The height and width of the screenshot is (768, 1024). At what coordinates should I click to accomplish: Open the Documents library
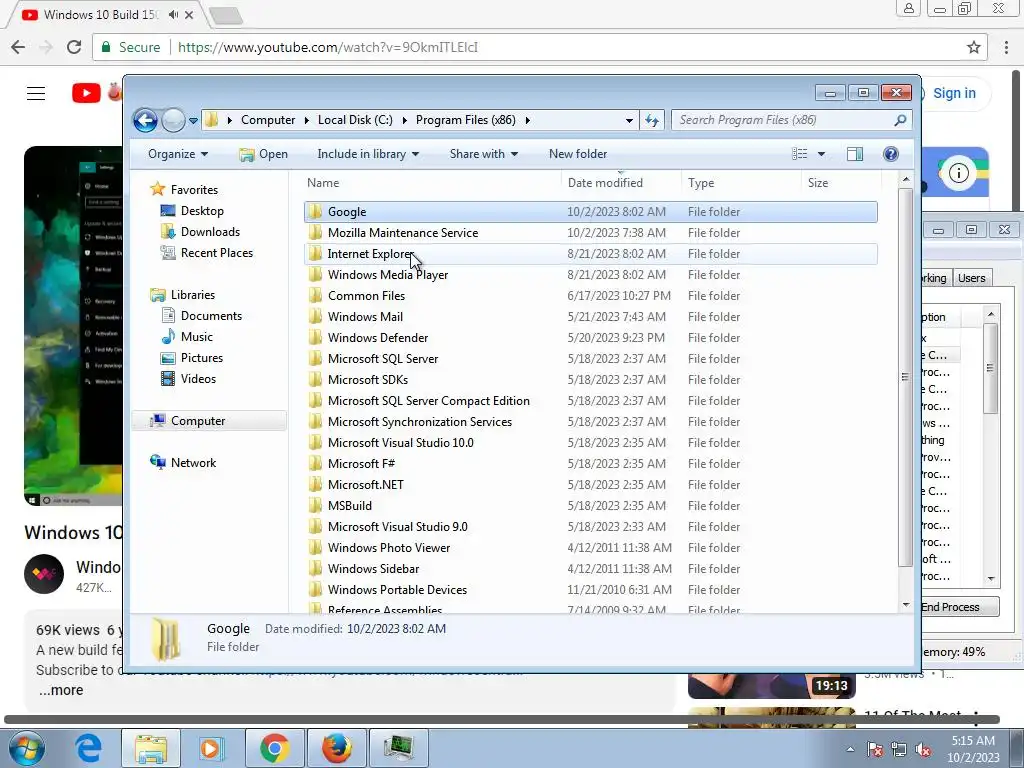pos(211,316)
